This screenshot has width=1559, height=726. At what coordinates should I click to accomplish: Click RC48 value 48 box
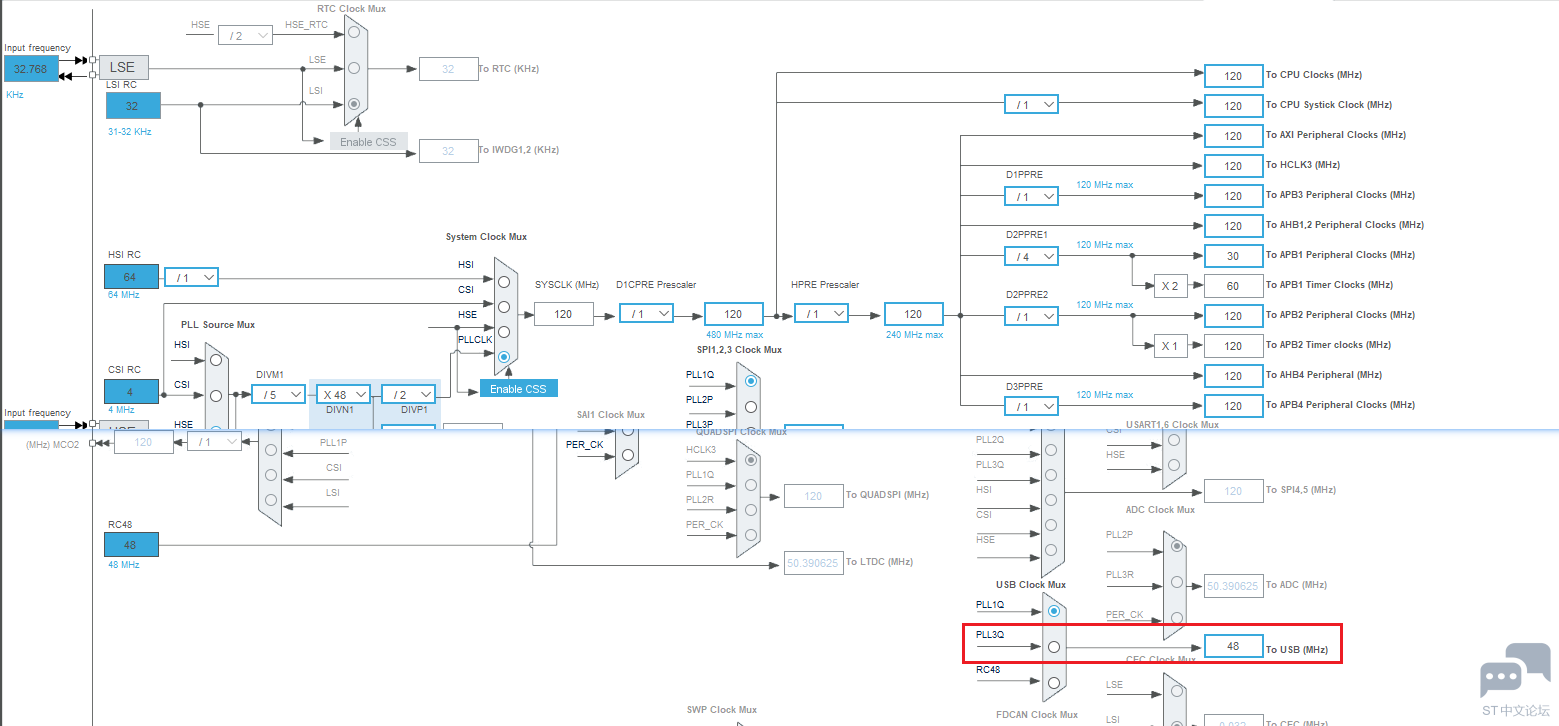(132, 545)
